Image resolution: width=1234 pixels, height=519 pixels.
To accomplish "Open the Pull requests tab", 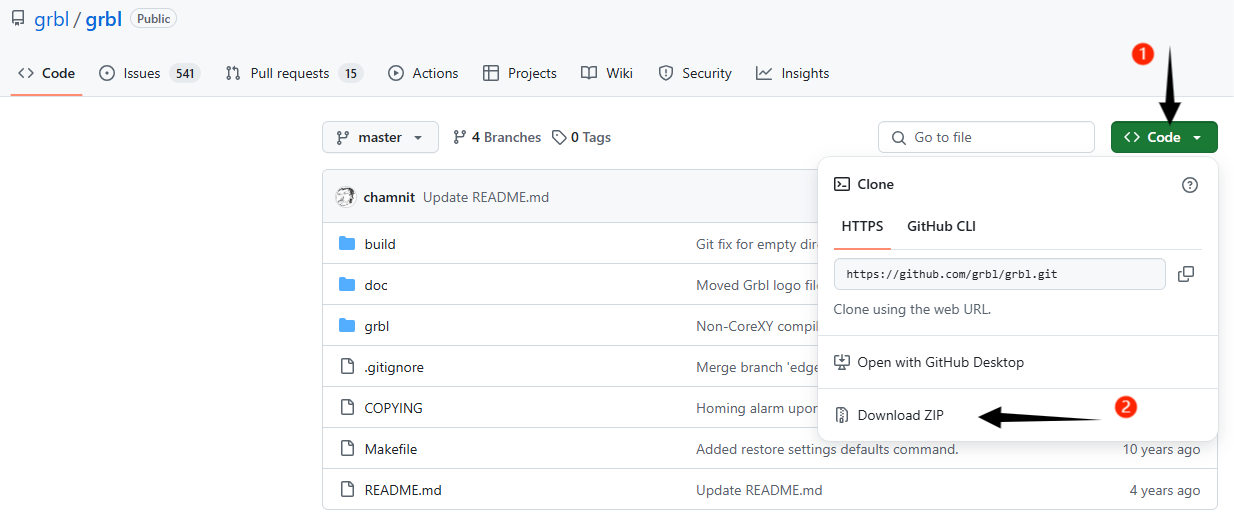I will pos(293,73).
